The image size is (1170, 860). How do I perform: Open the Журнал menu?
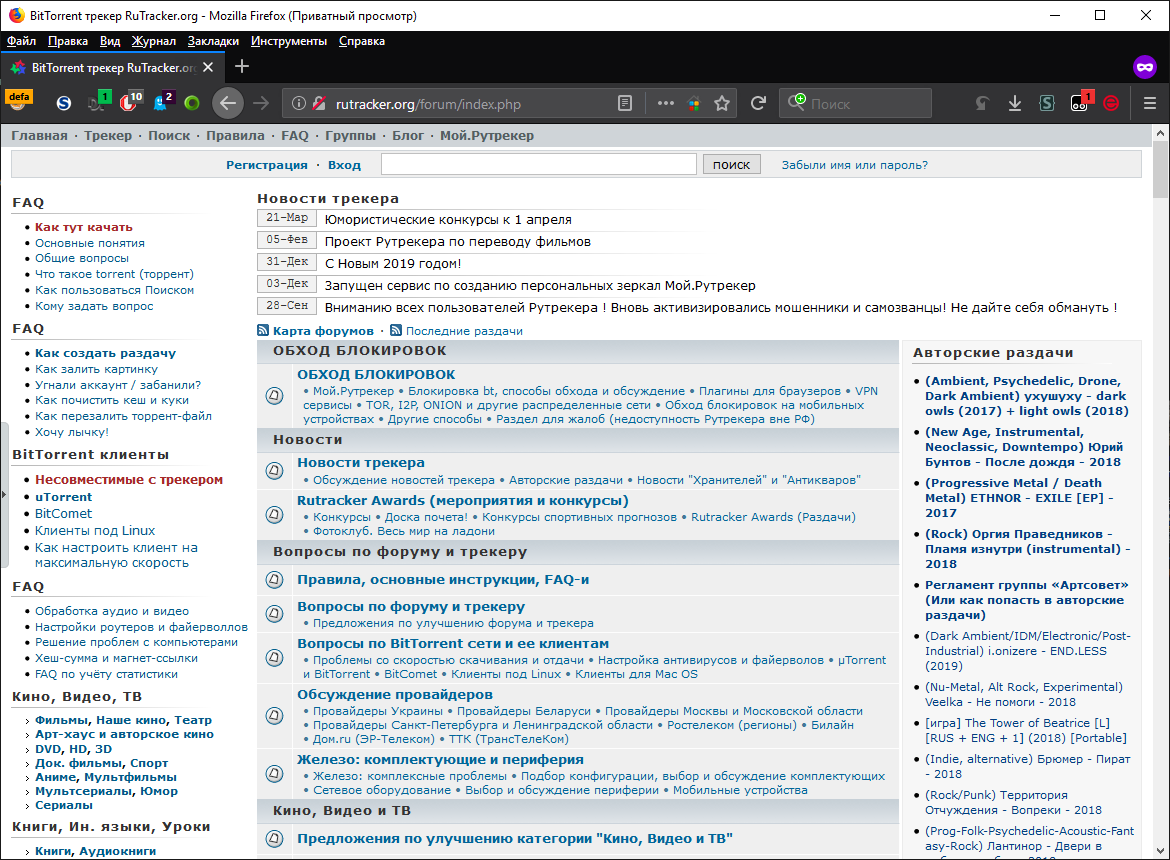(154, 41)
